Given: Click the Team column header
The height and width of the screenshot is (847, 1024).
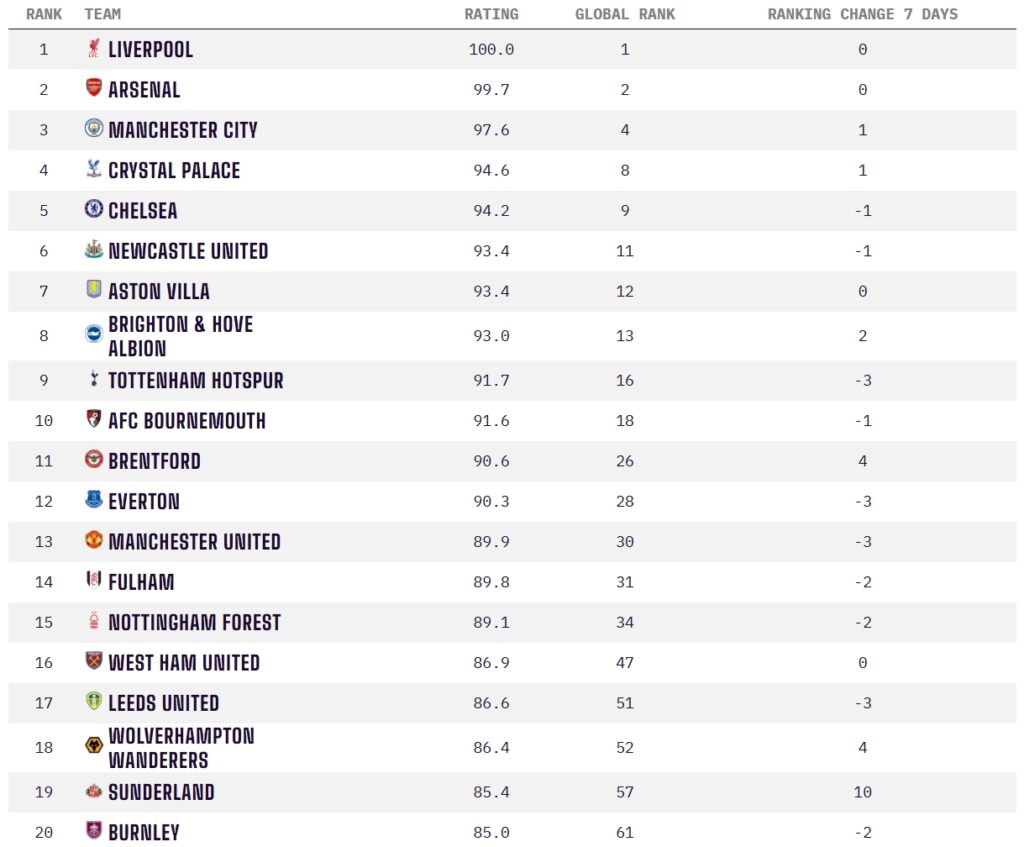Looking at the screenshot, I should (x=103, y=14).
